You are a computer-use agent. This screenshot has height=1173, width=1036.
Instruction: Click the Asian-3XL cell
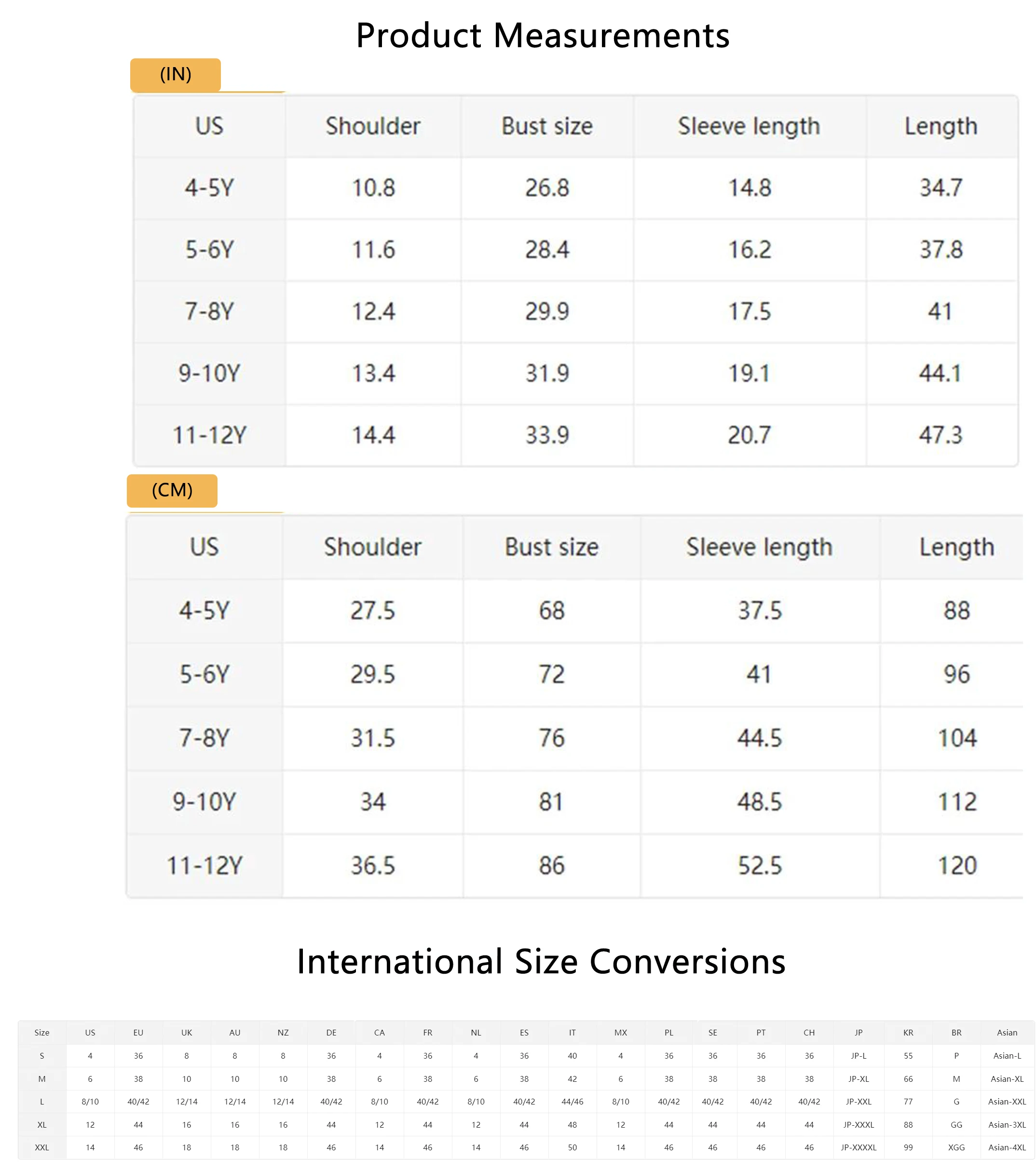click(1007, 1125)
